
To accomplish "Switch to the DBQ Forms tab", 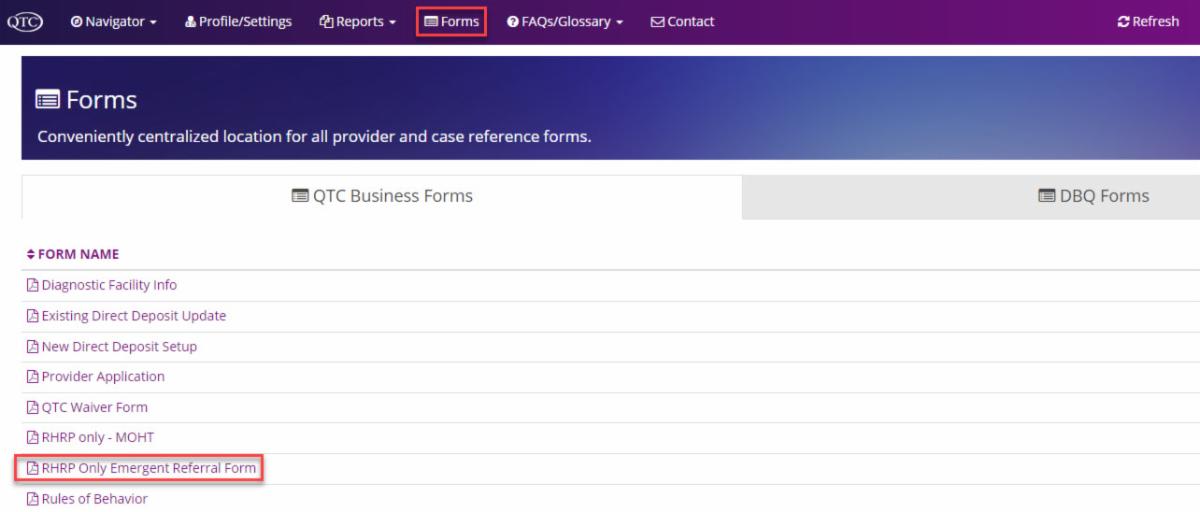I will click(1093, 196).
